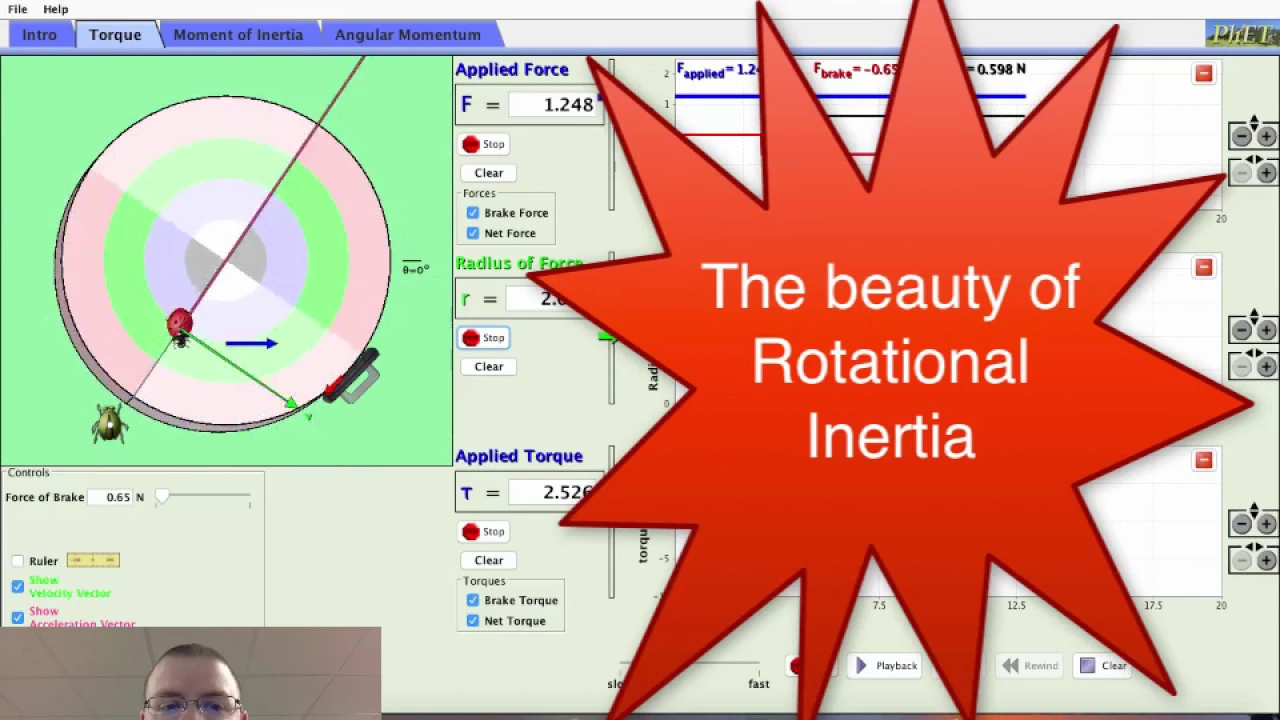
Task: Clear button under Radius of Force
Action: point(489,367)
